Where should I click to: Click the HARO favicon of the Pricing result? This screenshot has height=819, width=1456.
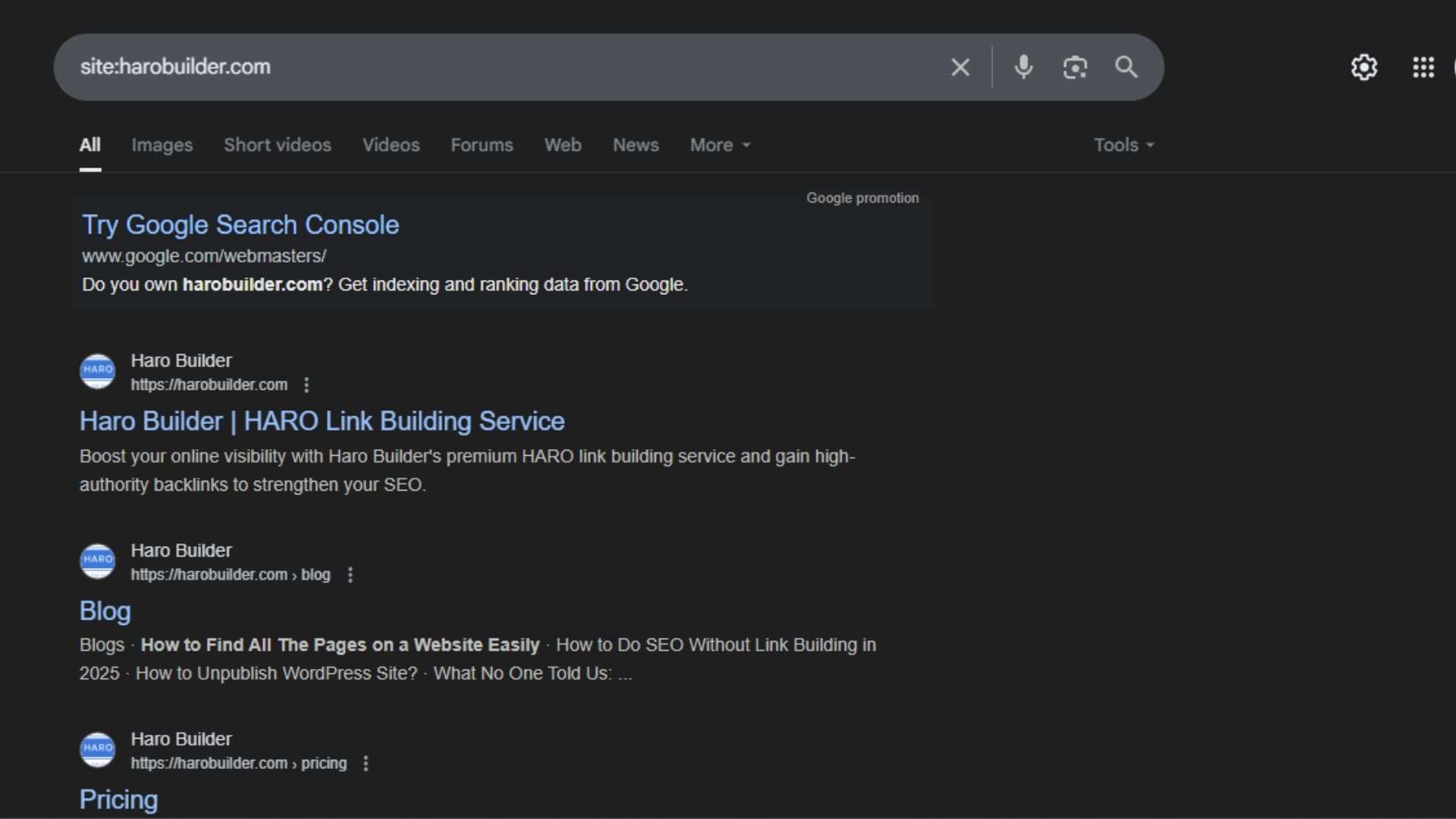pyautogui.click(x=98, y=749)
